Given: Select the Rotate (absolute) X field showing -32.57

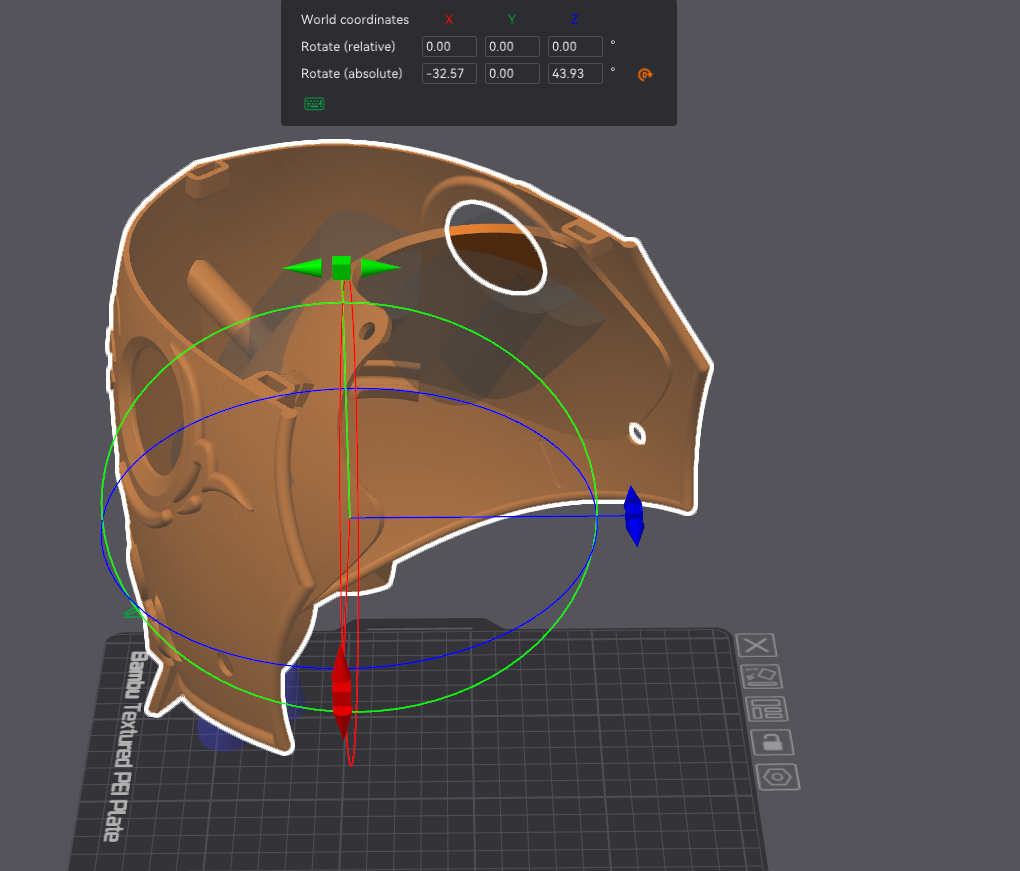Looking at the screenshot, I should 449,74.
